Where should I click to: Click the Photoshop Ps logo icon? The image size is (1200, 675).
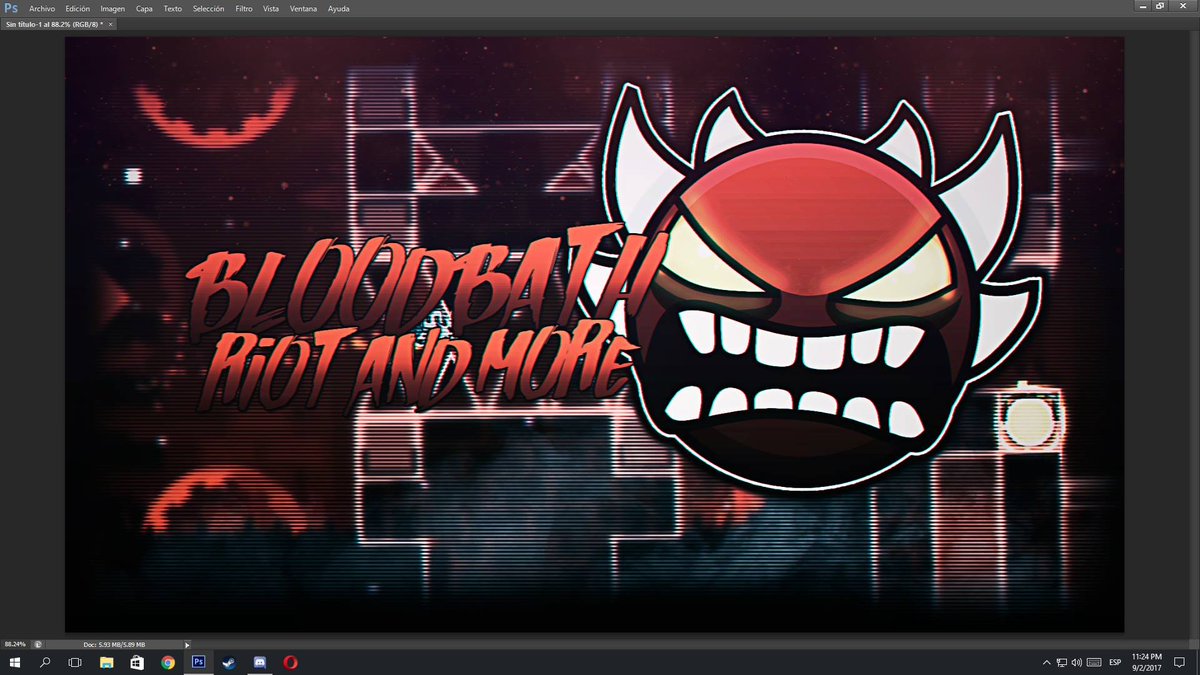11,8
